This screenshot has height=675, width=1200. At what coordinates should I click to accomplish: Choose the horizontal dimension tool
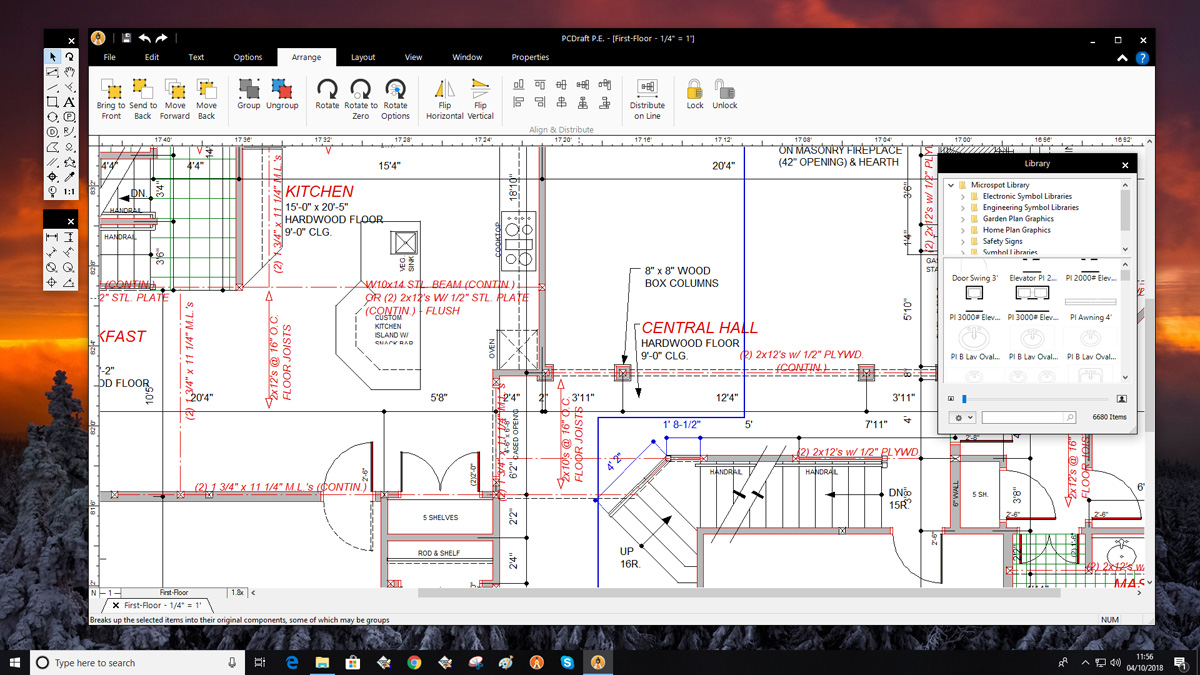click(52, 238)
